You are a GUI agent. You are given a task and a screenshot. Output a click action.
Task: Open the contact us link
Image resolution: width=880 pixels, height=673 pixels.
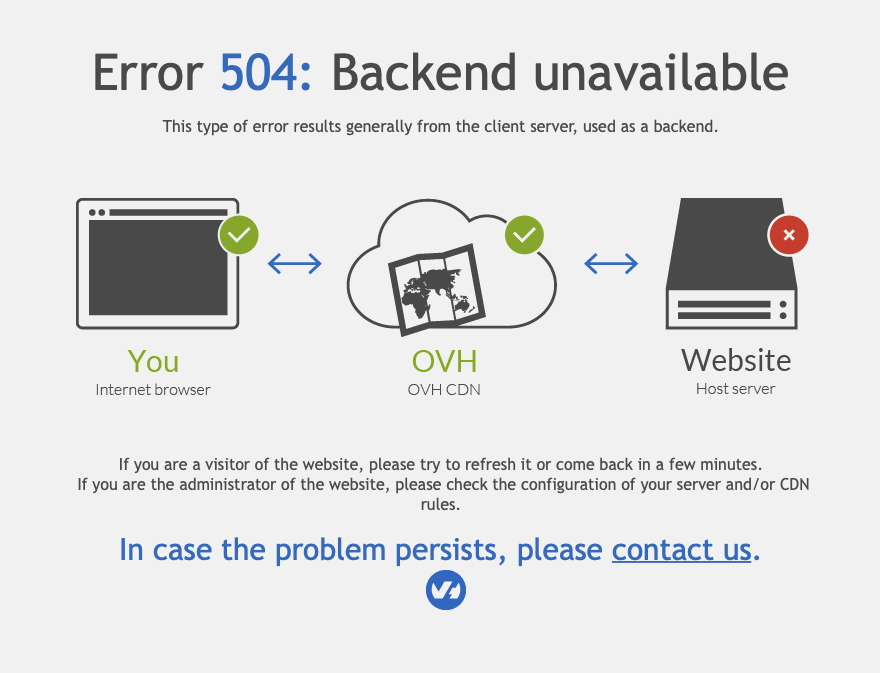click(681, 549)
